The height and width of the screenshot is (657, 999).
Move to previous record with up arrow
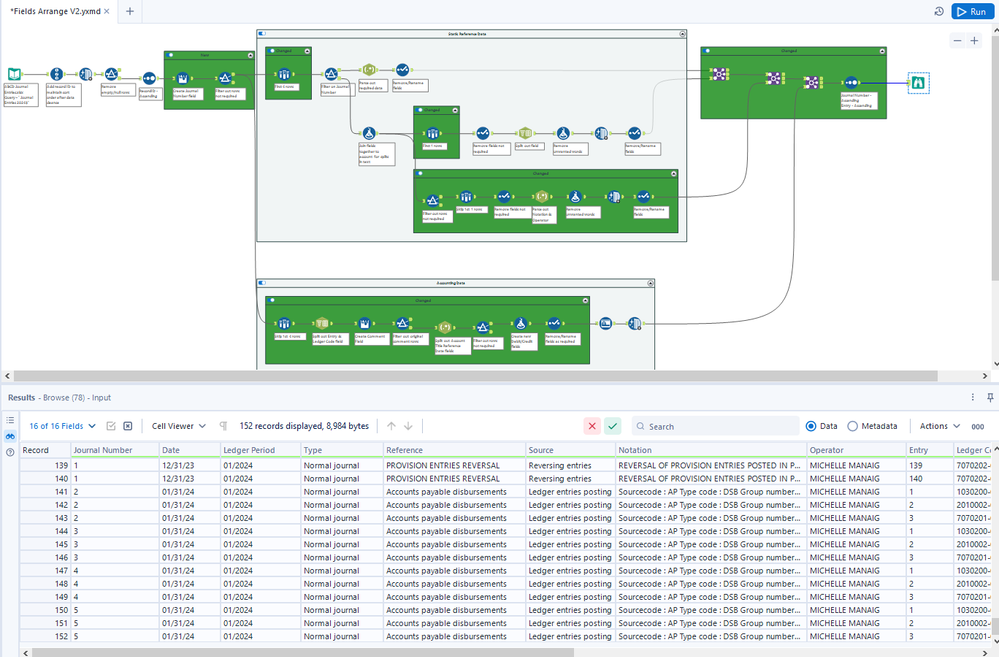coord(391,426)
